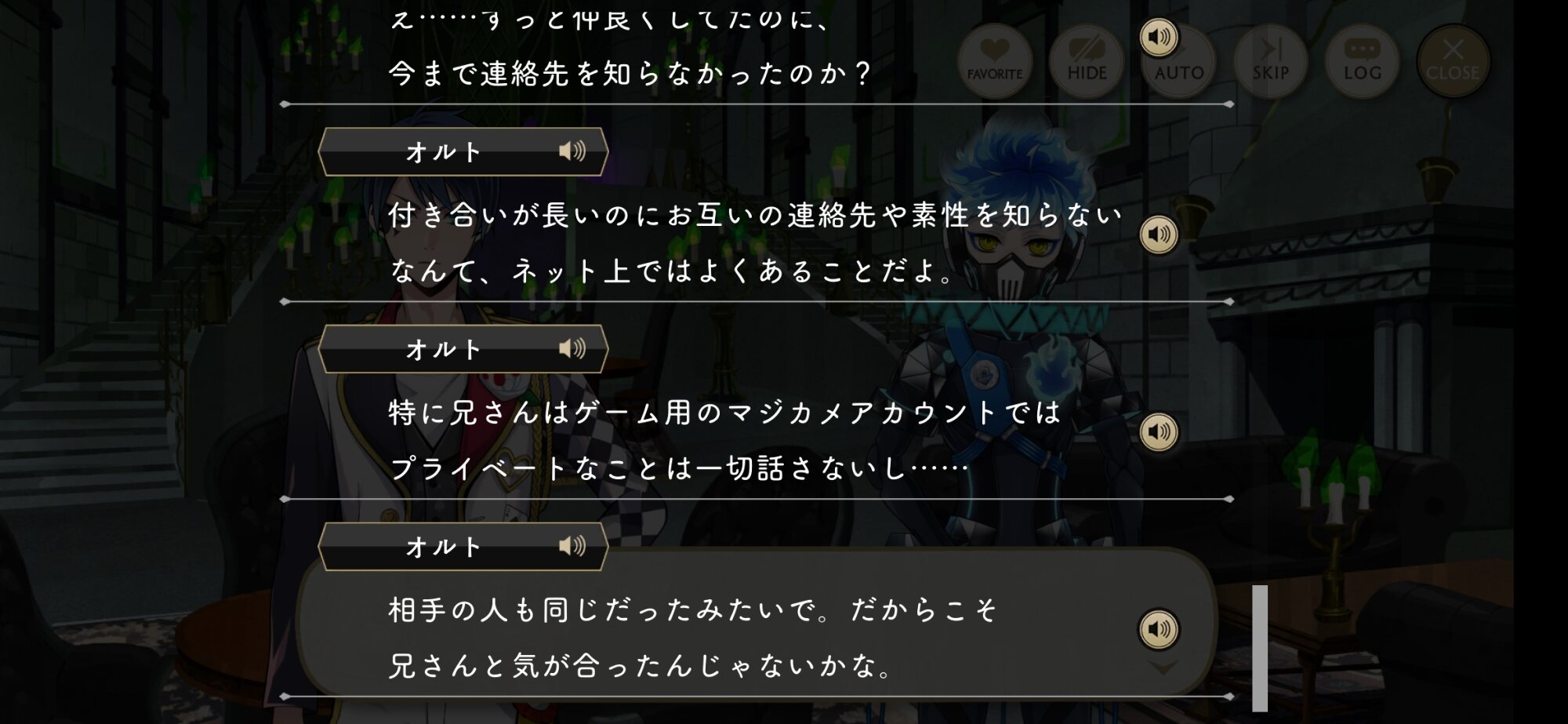Select the third オルト name plate
Screen dimensions: 1568x724
point(463,547)
